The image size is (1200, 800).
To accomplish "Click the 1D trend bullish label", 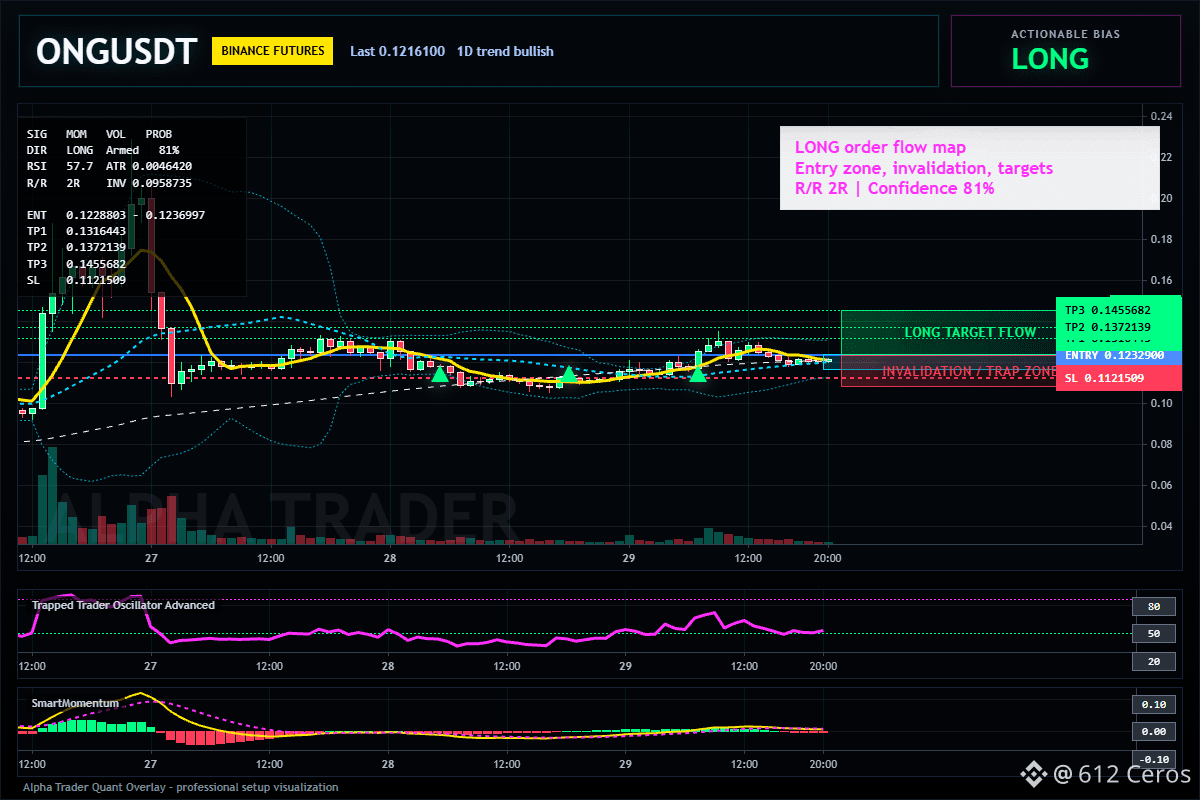I will click(x=505, y=51).
